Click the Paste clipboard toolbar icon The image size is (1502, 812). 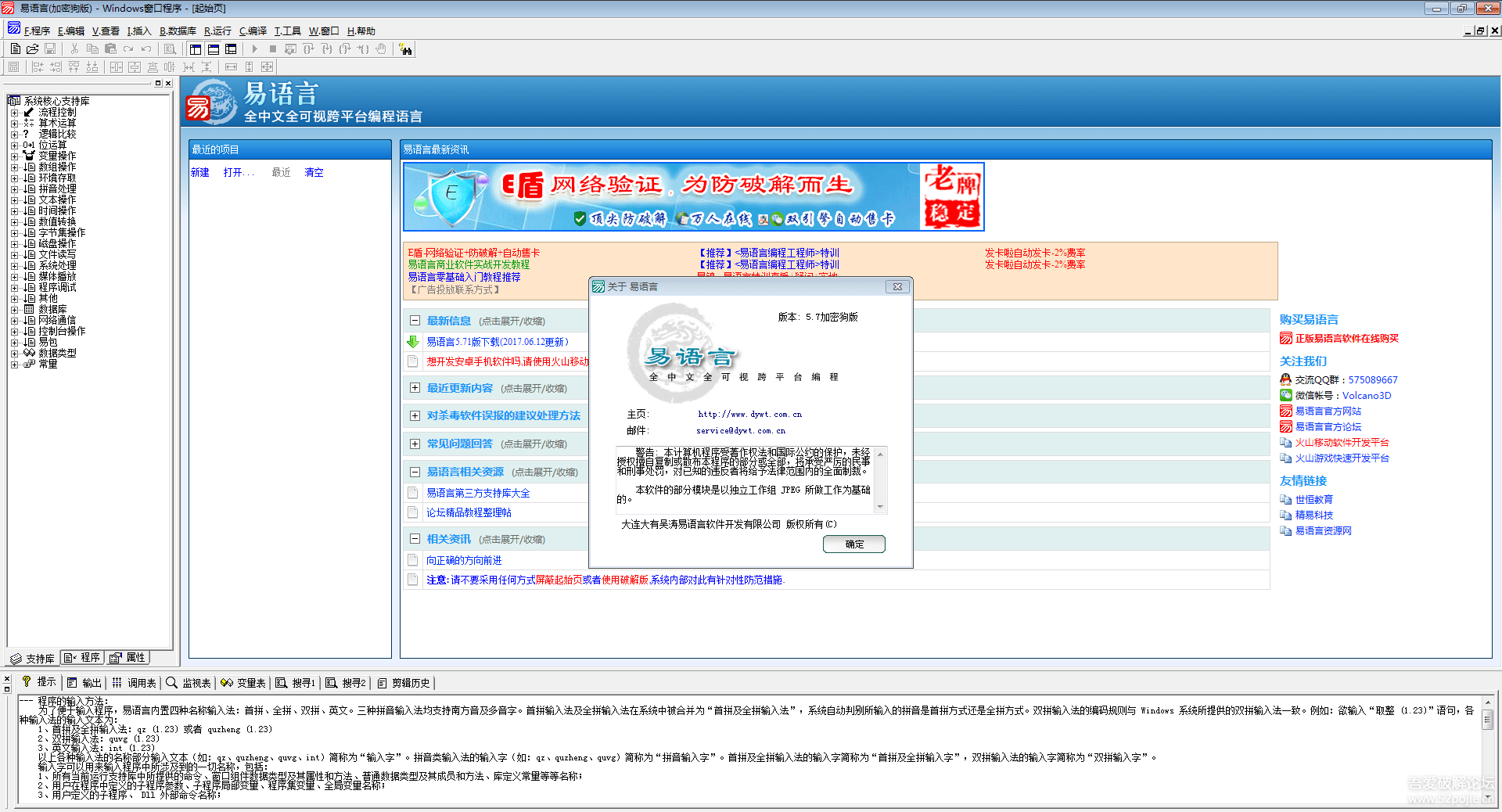coord(110,49)
